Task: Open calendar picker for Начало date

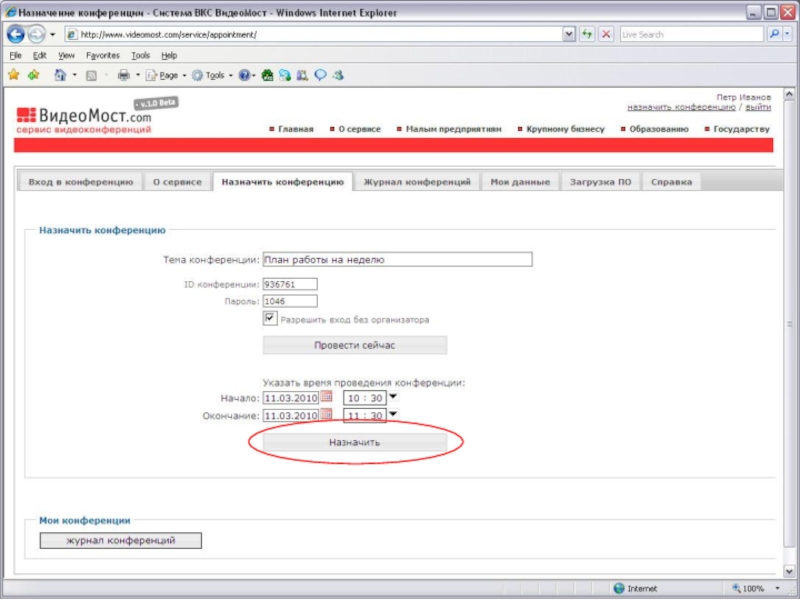Action: coord(326,397)
